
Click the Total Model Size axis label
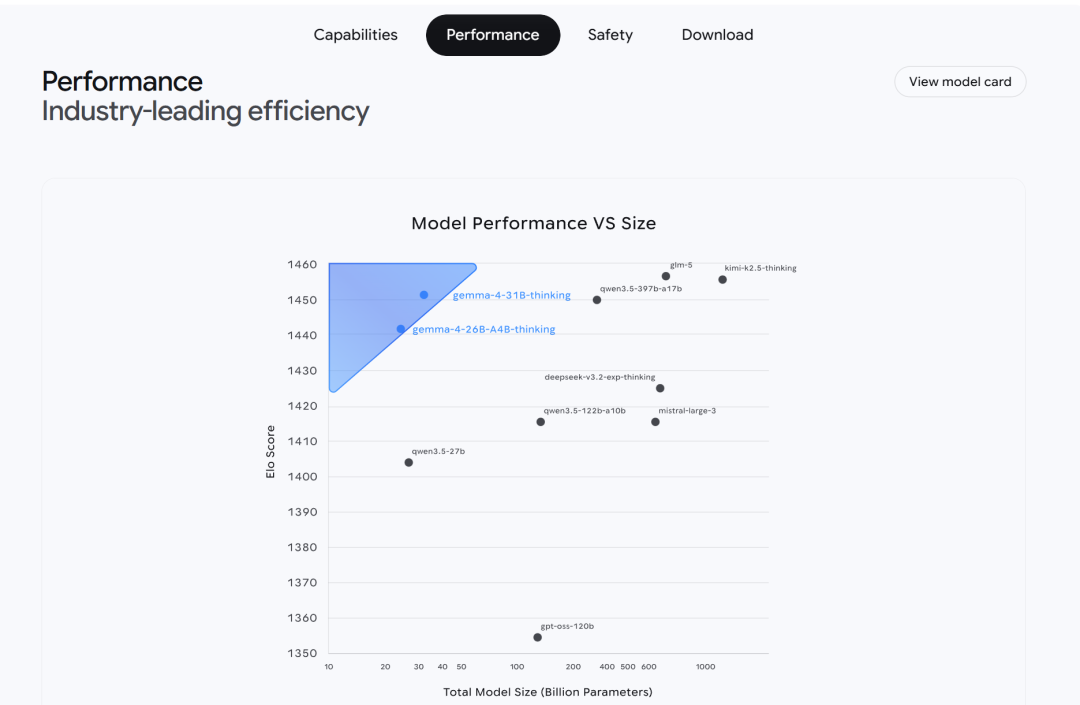tap(548, 692)
